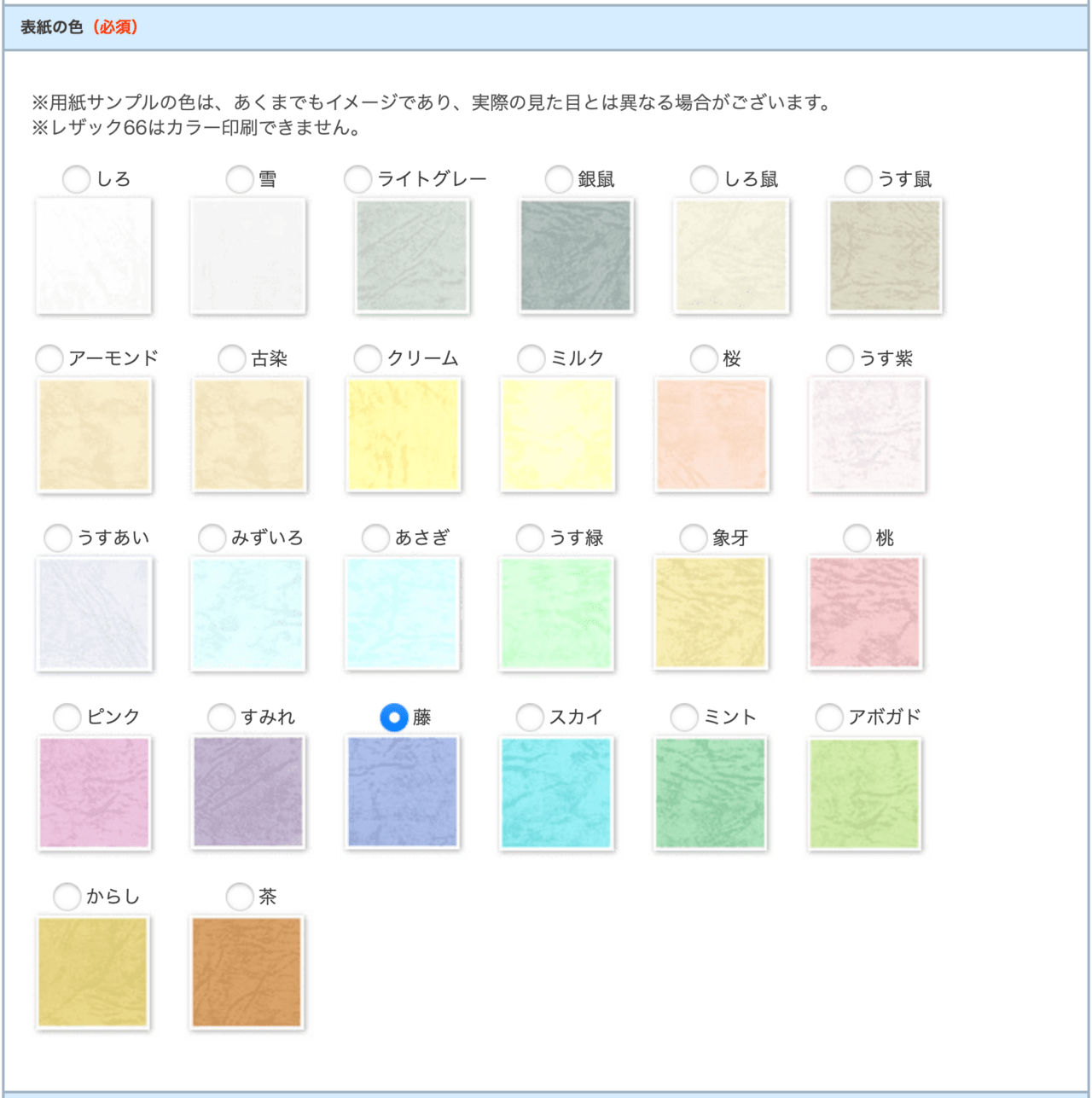Image resolution: width=1092 pixels, height=1098 pixels.
Task: Pick the 銀鼠 radio option
Action: pos(558,179)
